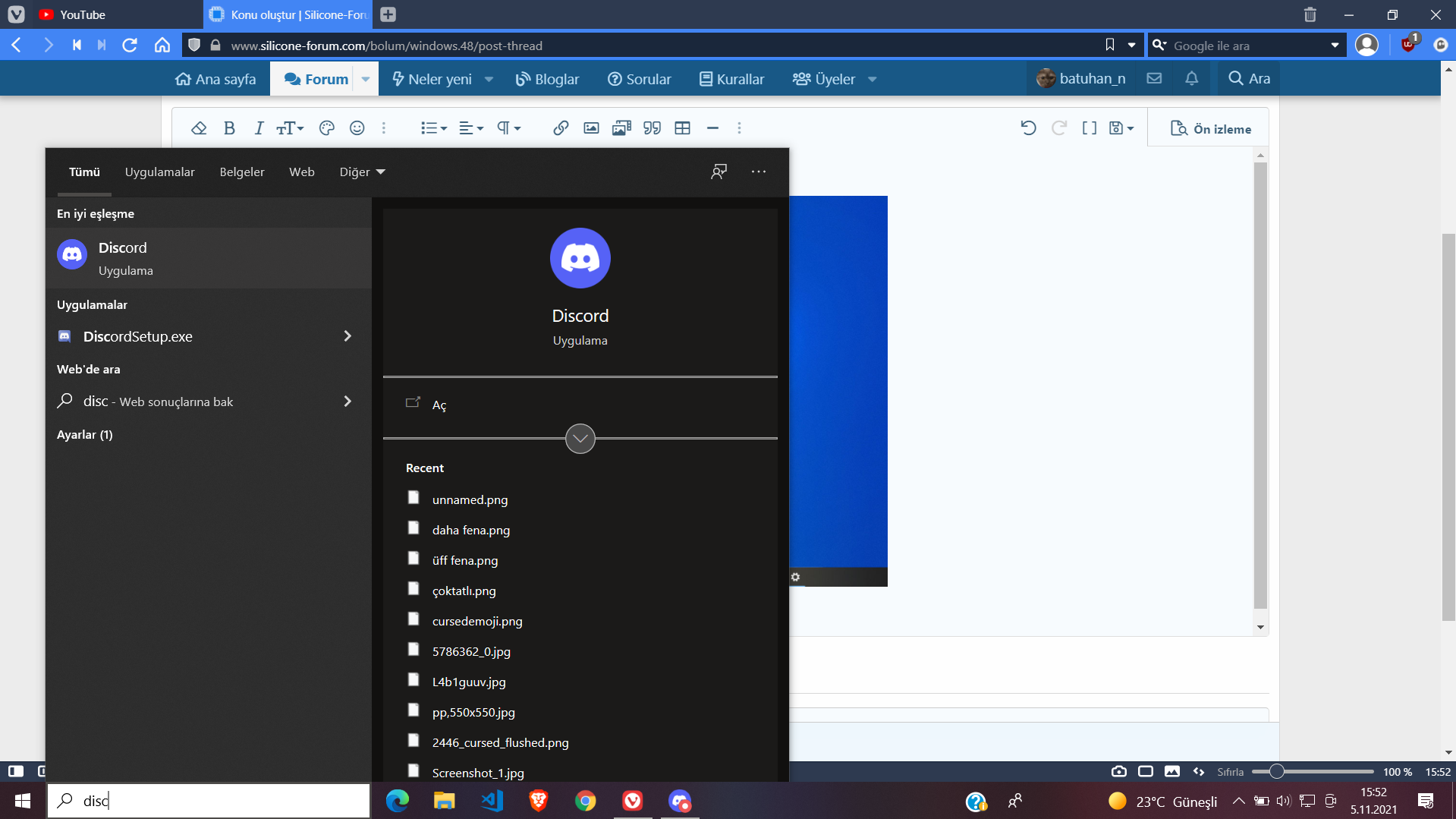Click the zoom slider in status bar

click(1313, 772)
